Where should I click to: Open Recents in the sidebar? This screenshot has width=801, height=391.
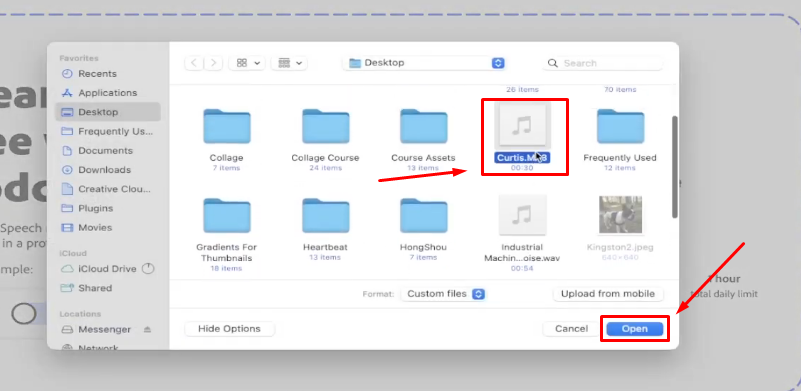tap(97, 74)
